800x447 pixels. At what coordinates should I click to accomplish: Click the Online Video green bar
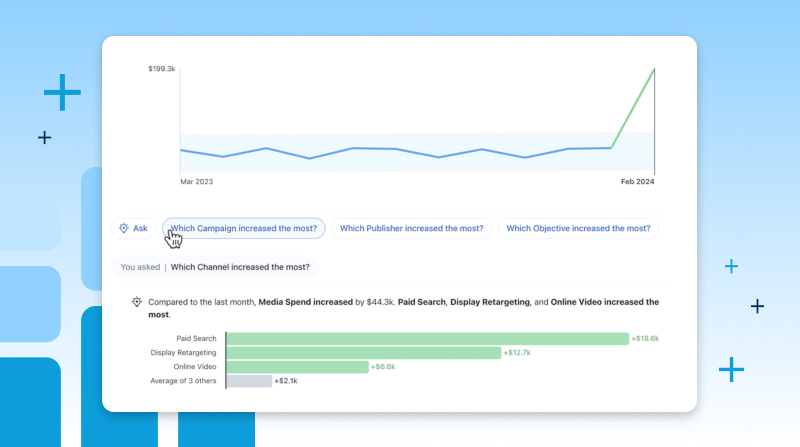[x=297, y=367]
